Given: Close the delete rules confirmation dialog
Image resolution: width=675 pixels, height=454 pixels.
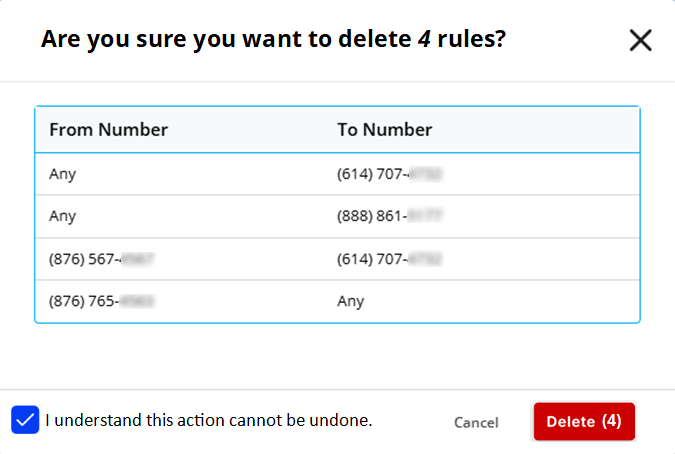Looking at the screenshot, I should (640, 40).
